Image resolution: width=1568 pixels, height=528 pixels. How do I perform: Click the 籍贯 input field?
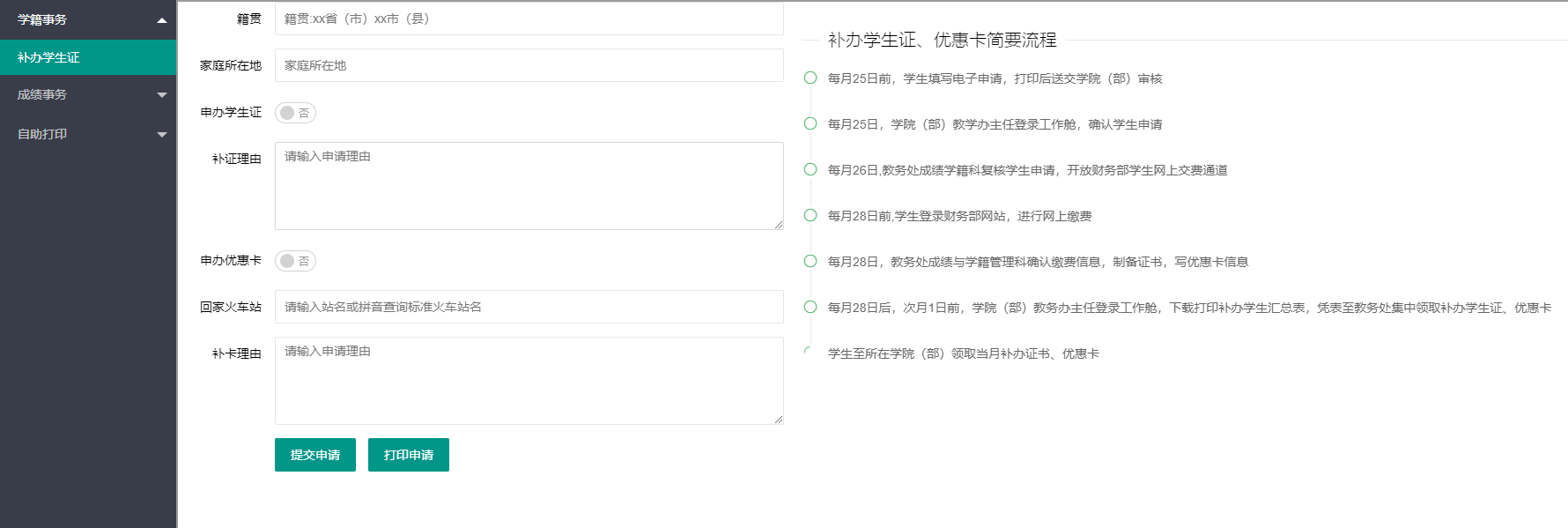pyautogui.click(x=529, y=19)
